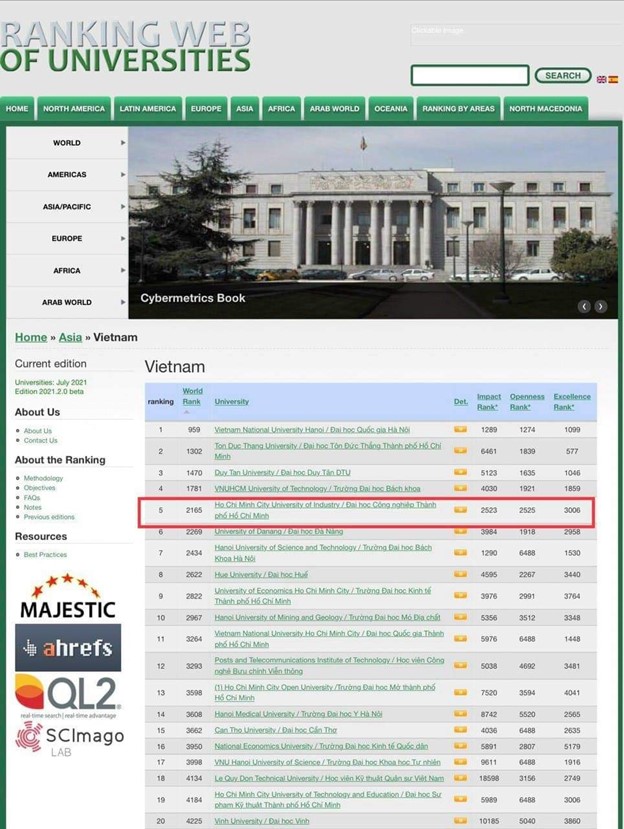Viewport: 624px width, 829px height.
Task: Open the AFRICA navigation tab
Action: [x=281, y=108]
